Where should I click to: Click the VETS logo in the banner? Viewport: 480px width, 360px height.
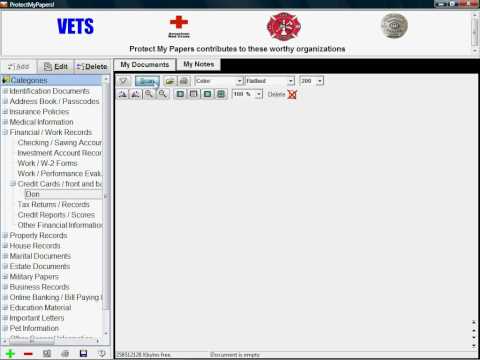[75, 26]
